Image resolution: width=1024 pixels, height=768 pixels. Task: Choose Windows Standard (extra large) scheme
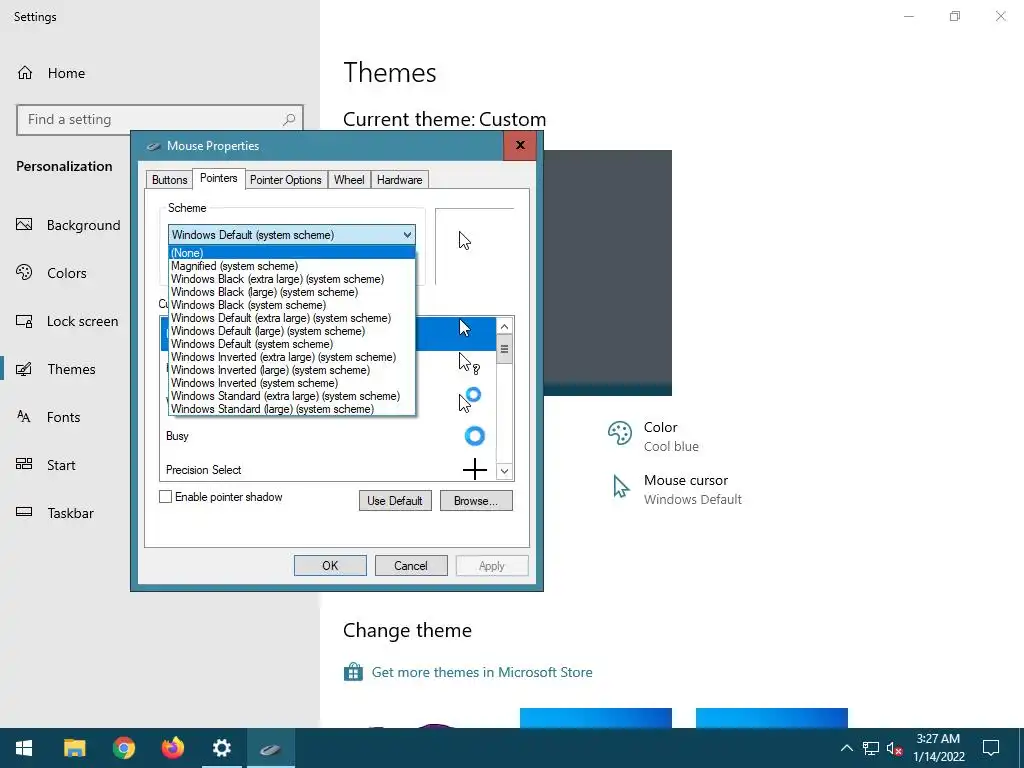tap(292, 396)
